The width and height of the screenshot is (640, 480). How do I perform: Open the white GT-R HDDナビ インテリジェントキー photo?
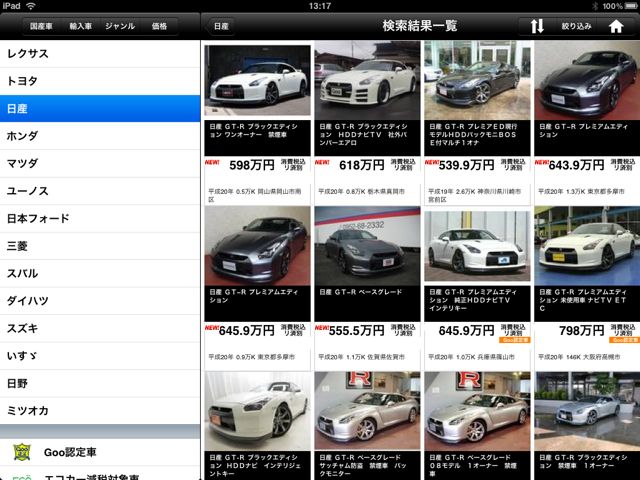[257, 411]
